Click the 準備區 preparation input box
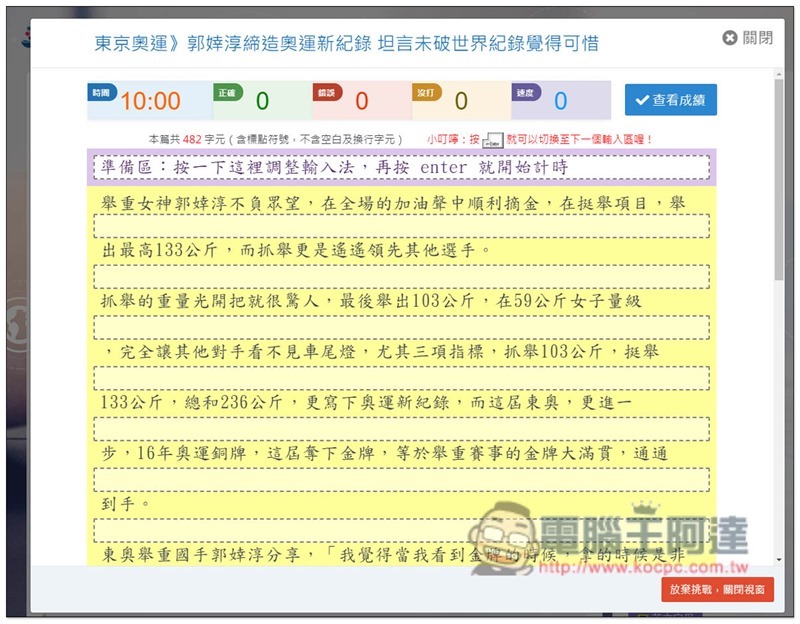 coord(400,167)
